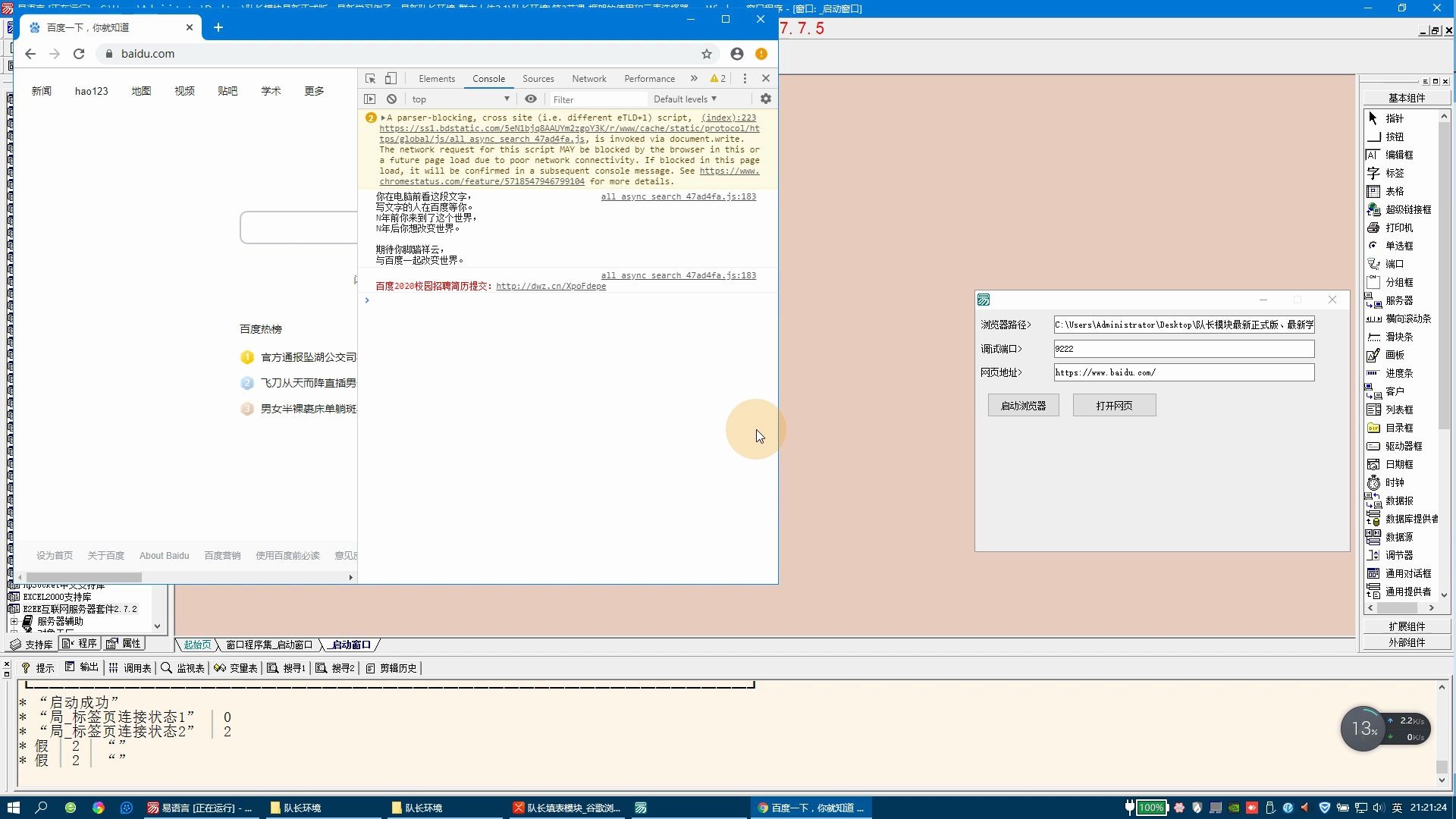
Task: Open the 输出 output tab
Action: [x=82, y=667]
